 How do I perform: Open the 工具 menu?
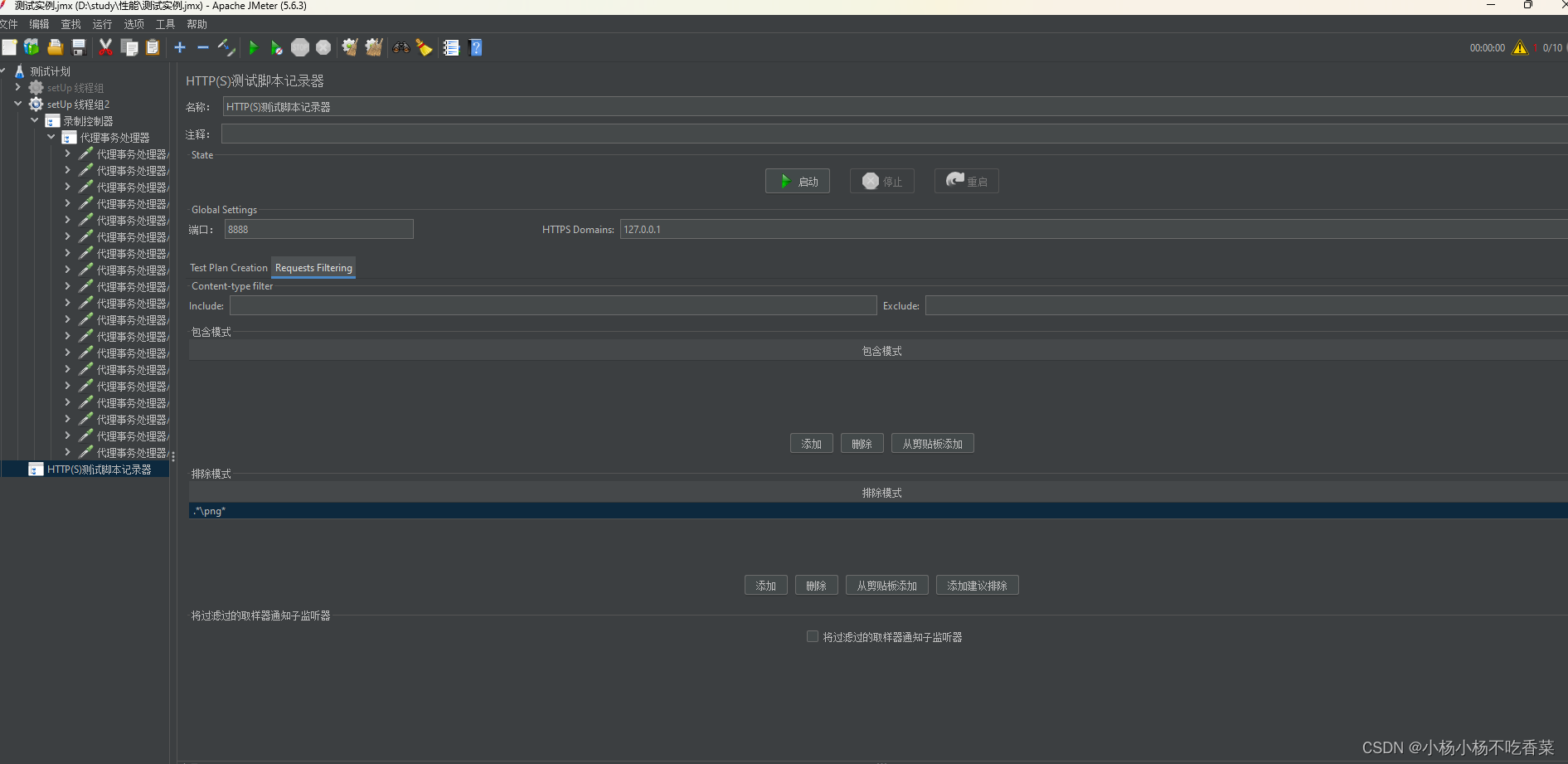(165, 24)
